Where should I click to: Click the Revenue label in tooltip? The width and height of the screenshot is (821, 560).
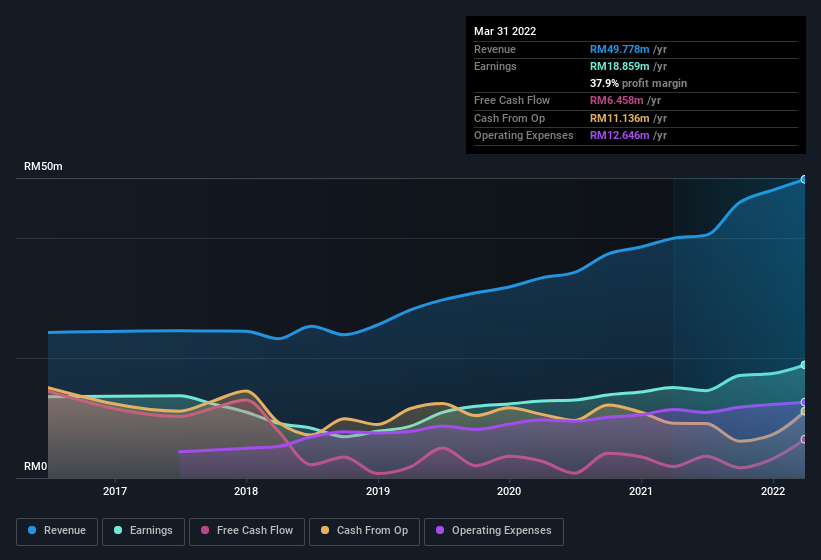(x=495, y=49)
